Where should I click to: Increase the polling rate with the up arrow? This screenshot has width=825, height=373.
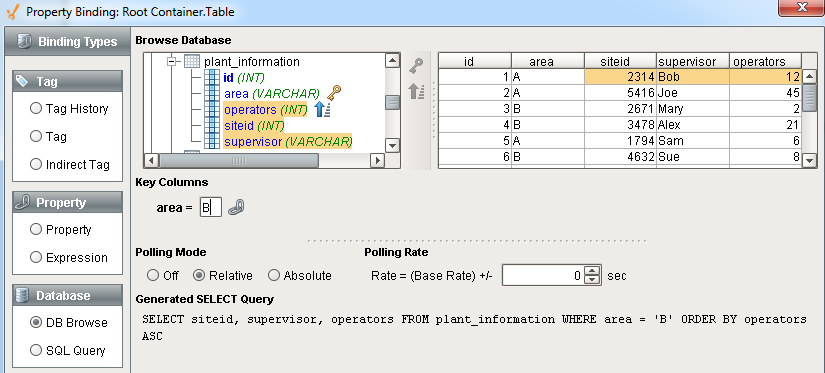(593, 270)
